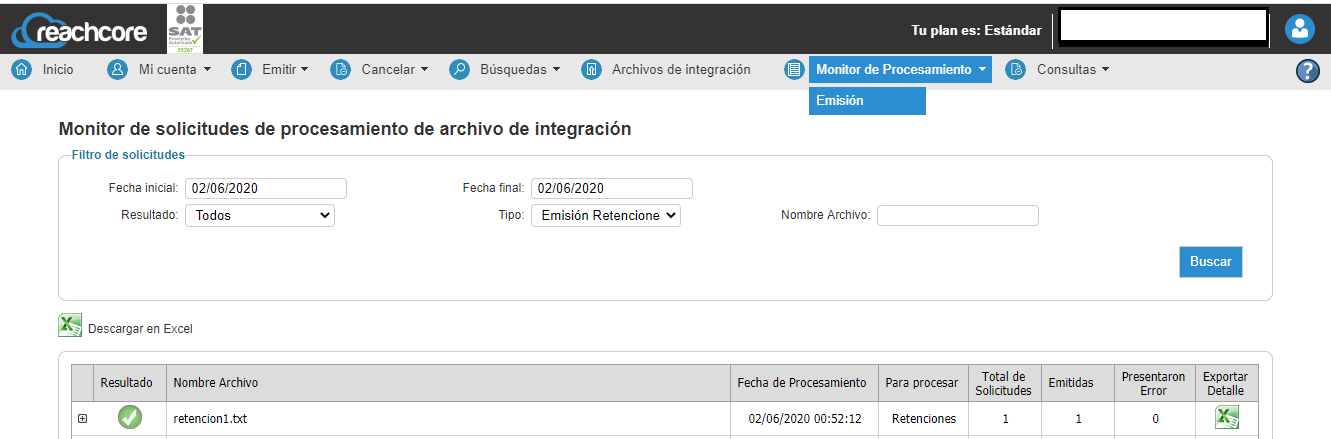Select the Emisión submenu item
Screen dimensions: 1331x439
(867, 101)
